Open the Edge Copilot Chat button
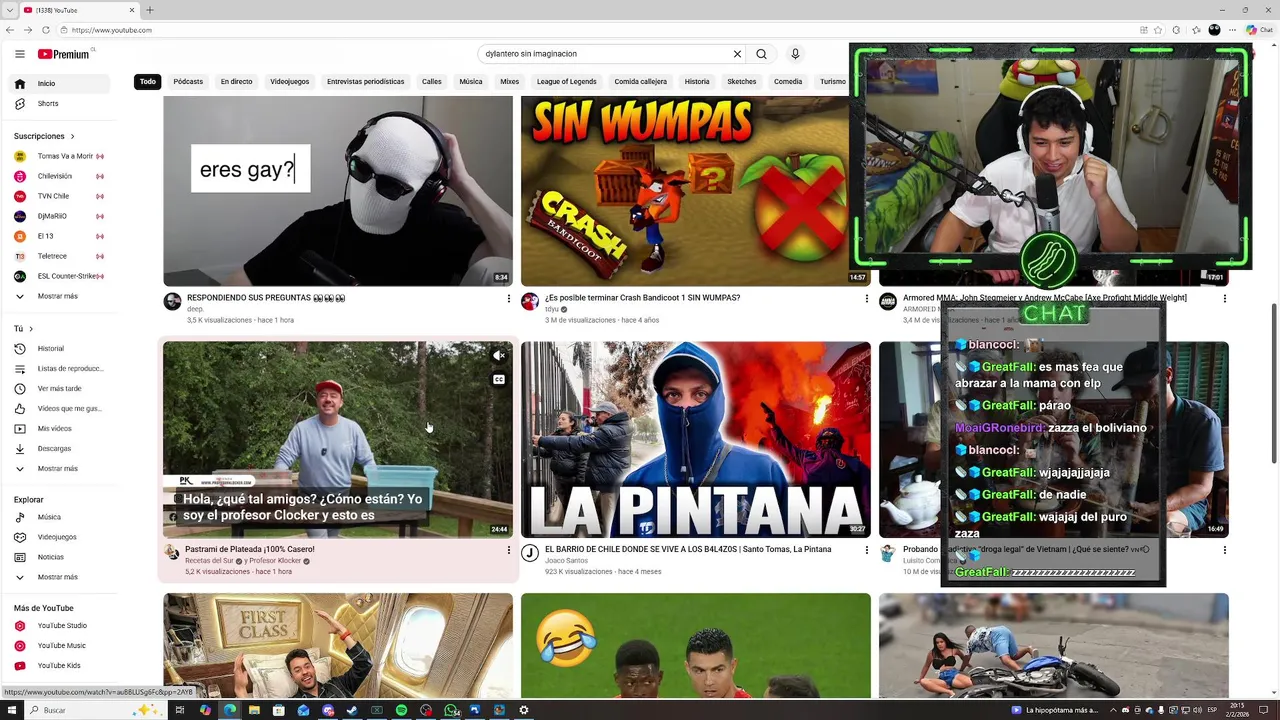Viewport: 1280px width, 720px height. pyautogui.click(x=1259, y=30)
